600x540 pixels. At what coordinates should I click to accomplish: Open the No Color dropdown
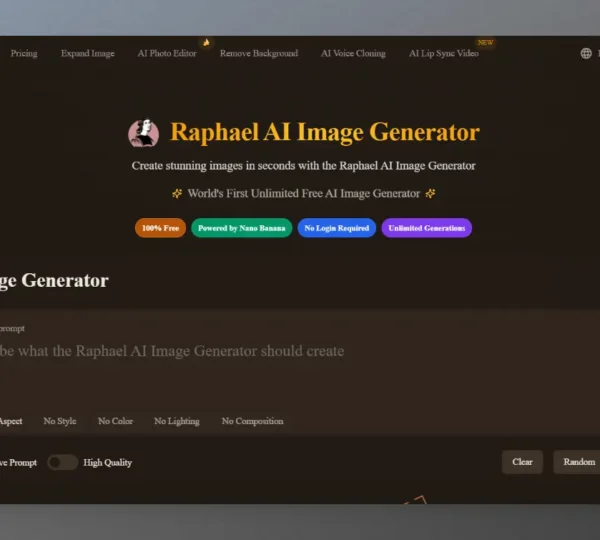point(115,421)
